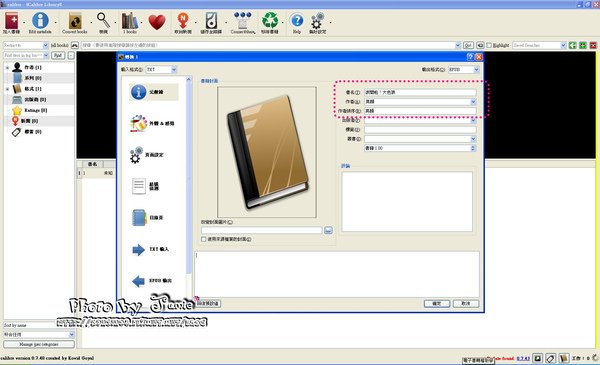600x365 pixels.
Task: Open the output format EPUB dropdown
Action: tap(464, 70)
